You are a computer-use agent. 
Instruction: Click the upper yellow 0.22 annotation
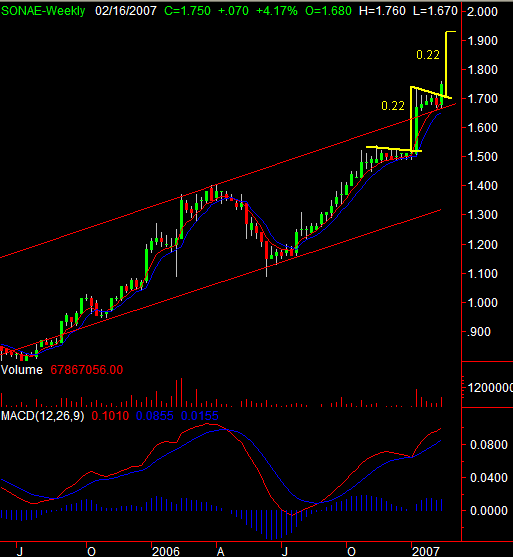(x=428, y=55)
